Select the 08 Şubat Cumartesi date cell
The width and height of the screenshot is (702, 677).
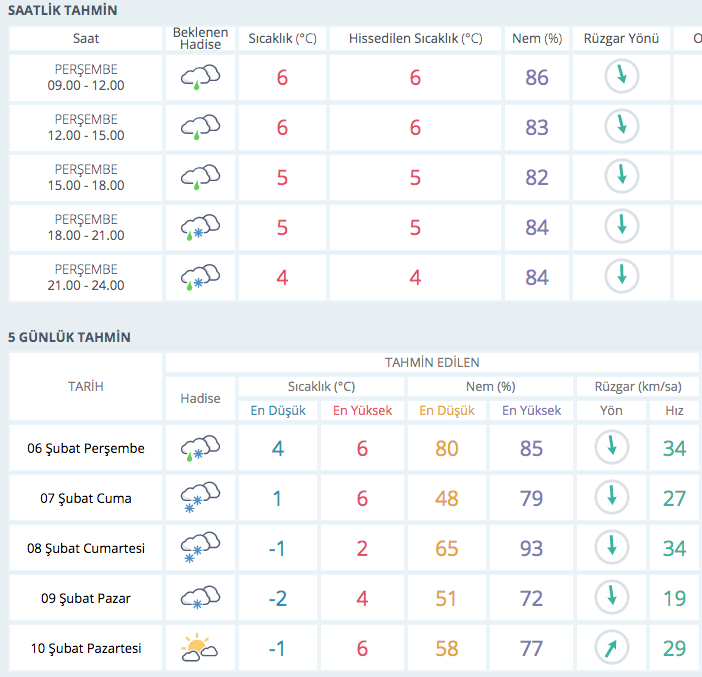click(x=86, y=548)
